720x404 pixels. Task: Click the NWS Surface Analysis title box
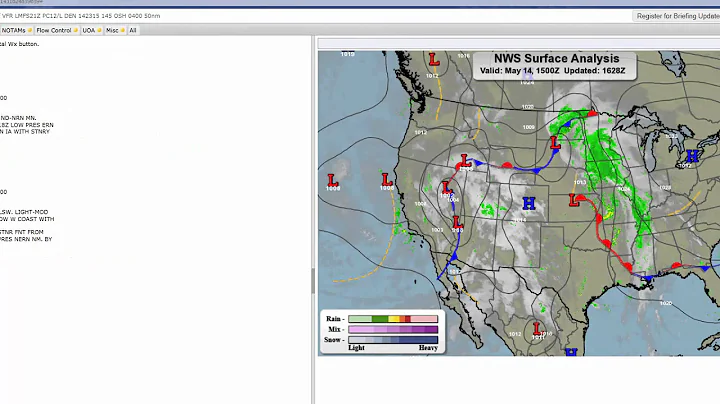pos(555,66)
